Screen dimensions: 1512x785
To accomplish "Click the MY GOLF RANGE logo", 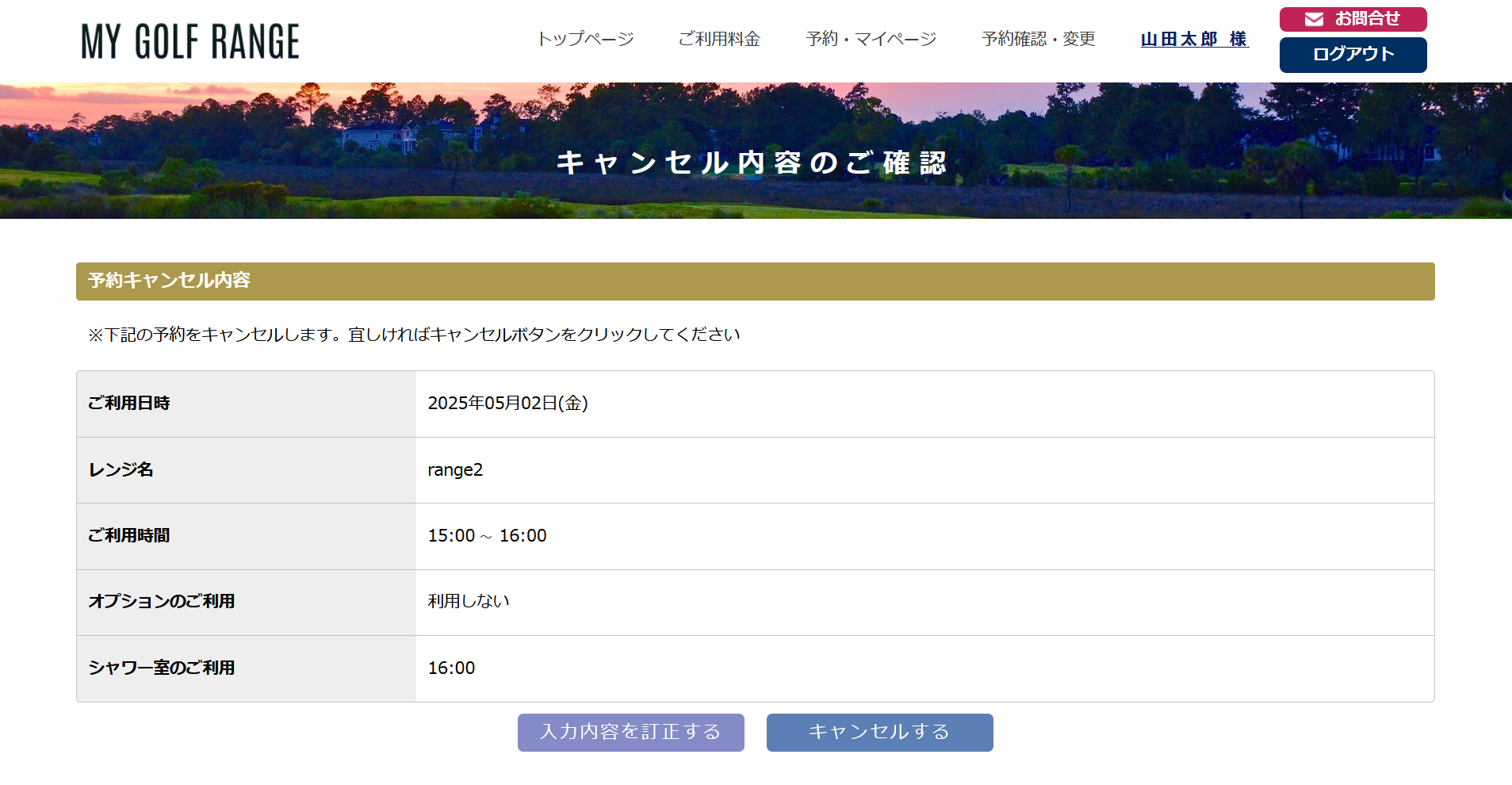I will (x=190, y=41).
